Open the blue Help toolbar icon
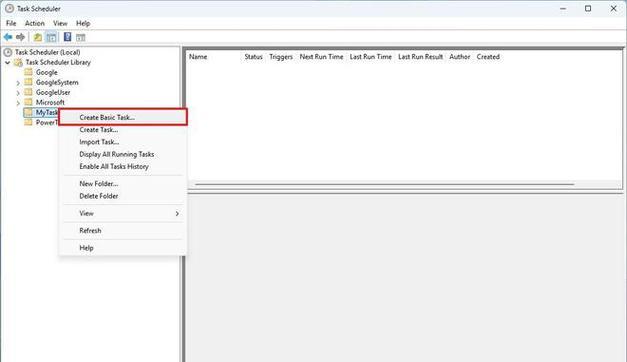The height and width of the screenshot is (362, 627). 67,37
